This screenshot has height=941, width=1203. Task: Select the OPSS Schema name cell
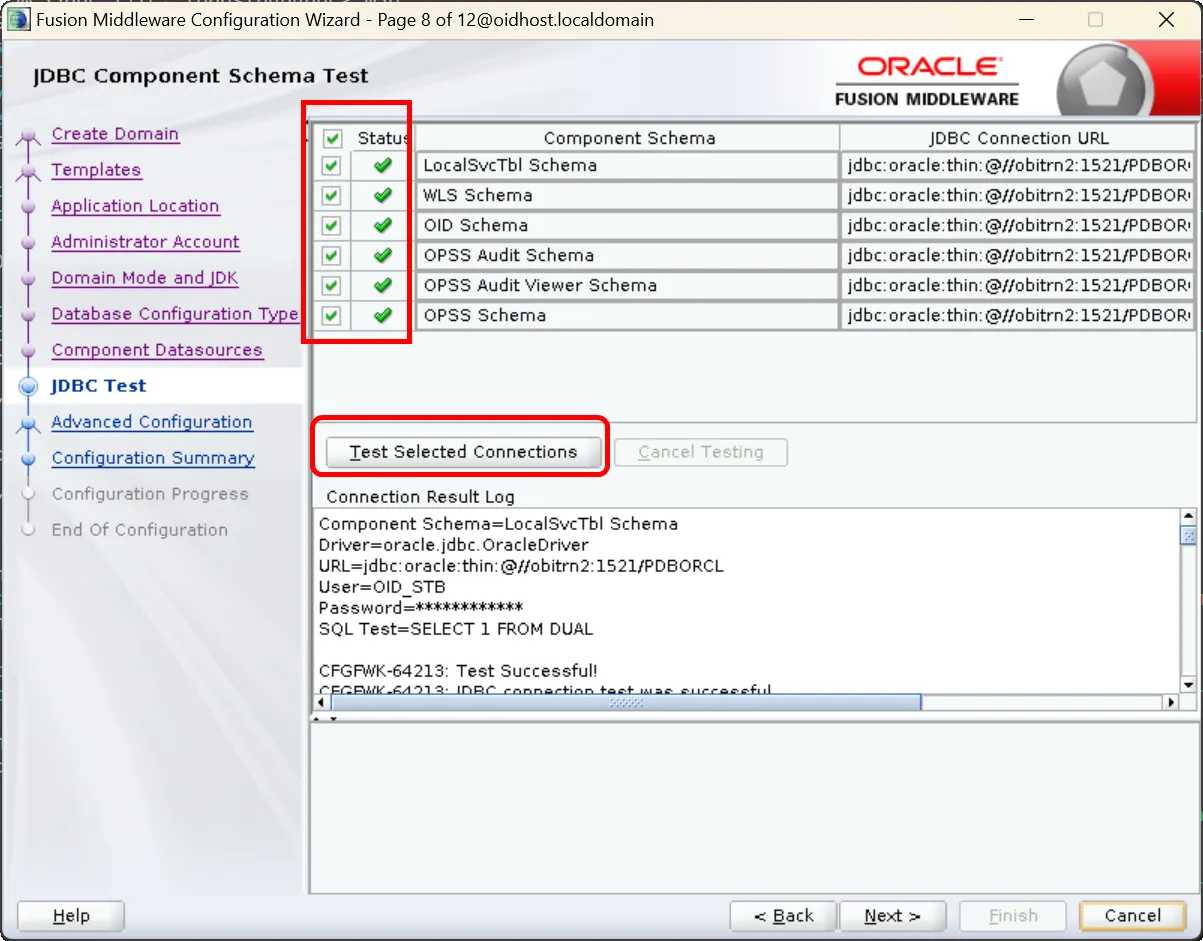627,316
